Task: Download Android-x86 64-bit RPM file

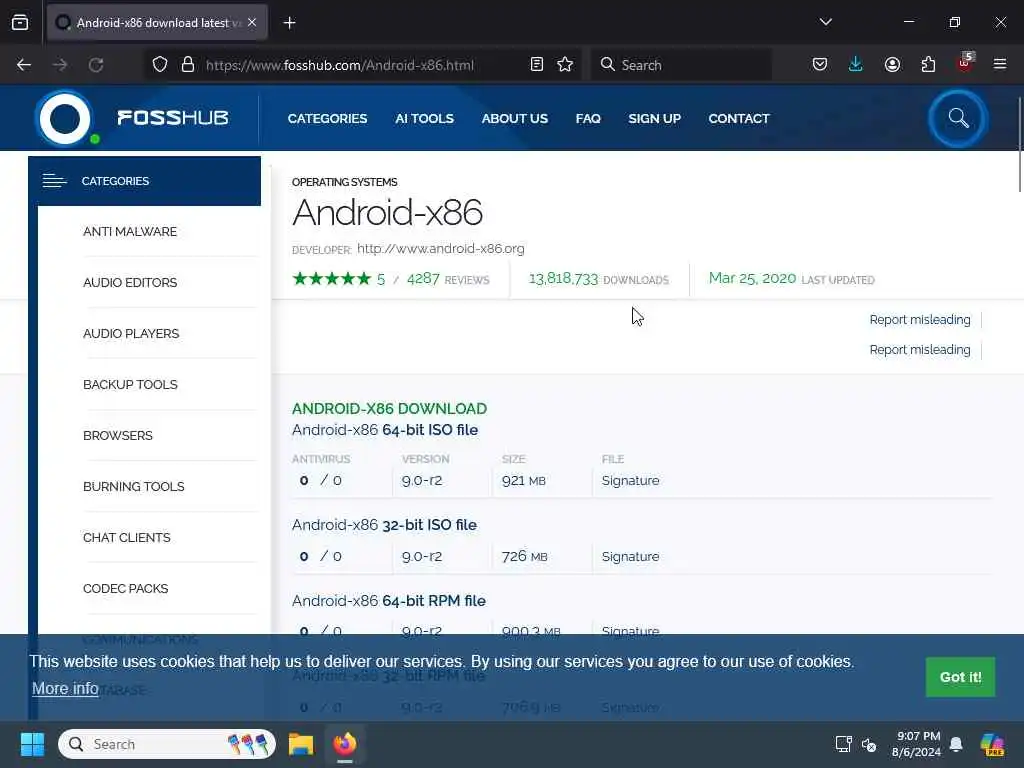Action: click(x=389, y=601)
